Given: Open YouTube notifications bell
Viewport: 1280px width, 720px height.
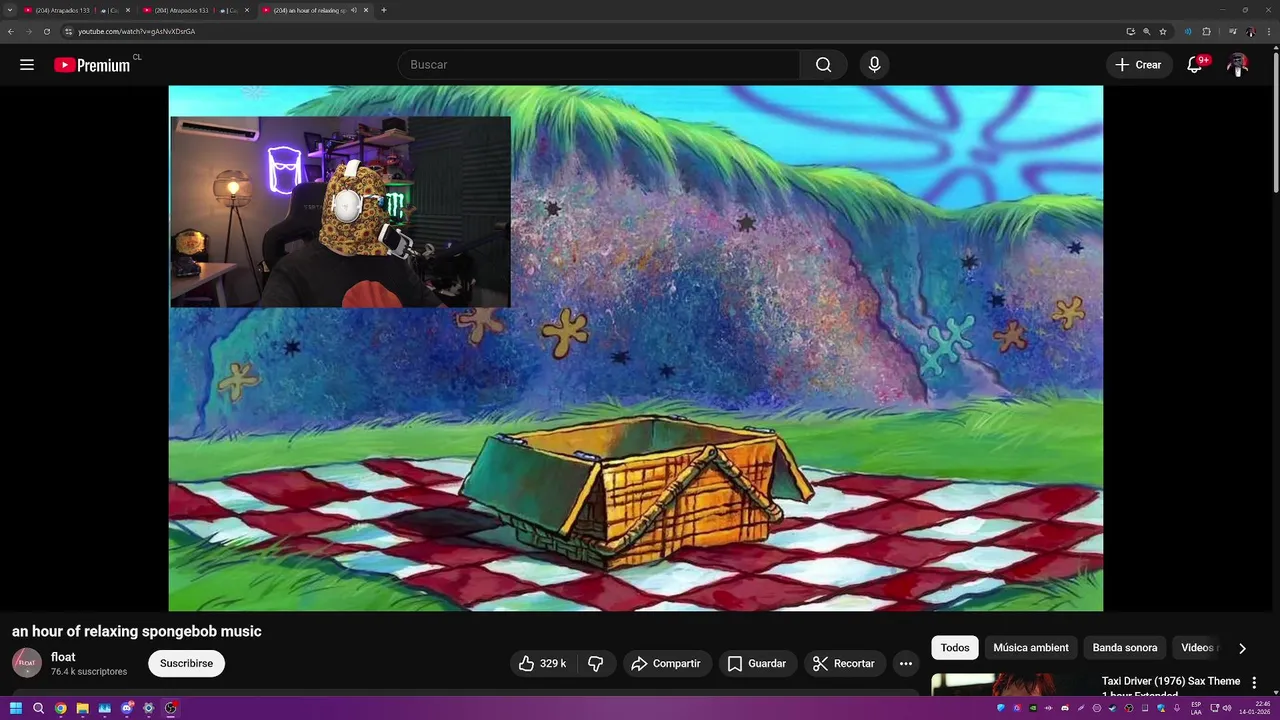Looking at the screenshot, I should pos(1194,65).
